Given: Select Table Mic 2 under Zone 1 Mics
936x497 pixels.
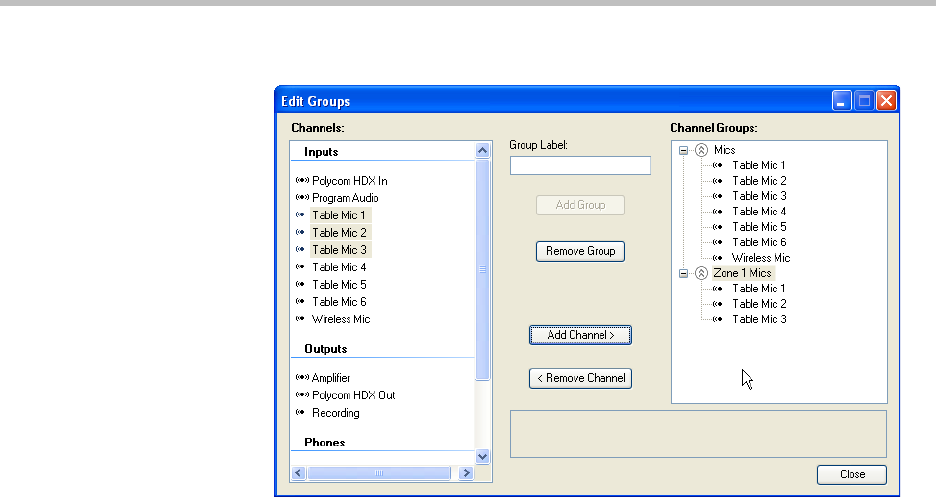Looking at the screenshot, I should click(758, 304).
